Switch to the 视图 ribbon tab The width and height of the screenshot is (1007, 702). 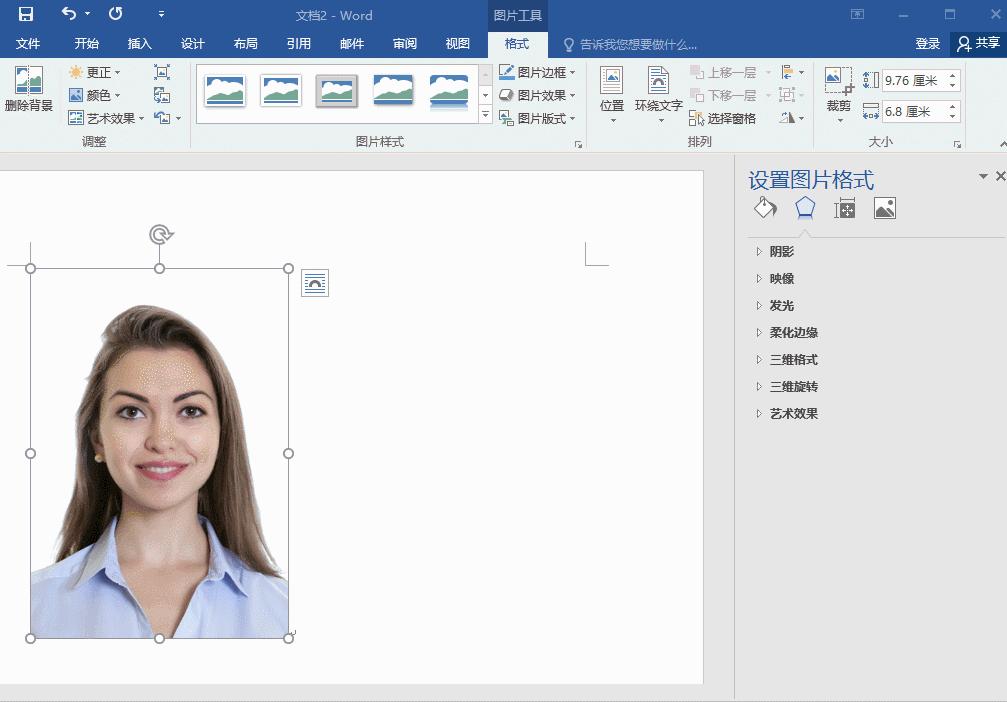point(456,44)
